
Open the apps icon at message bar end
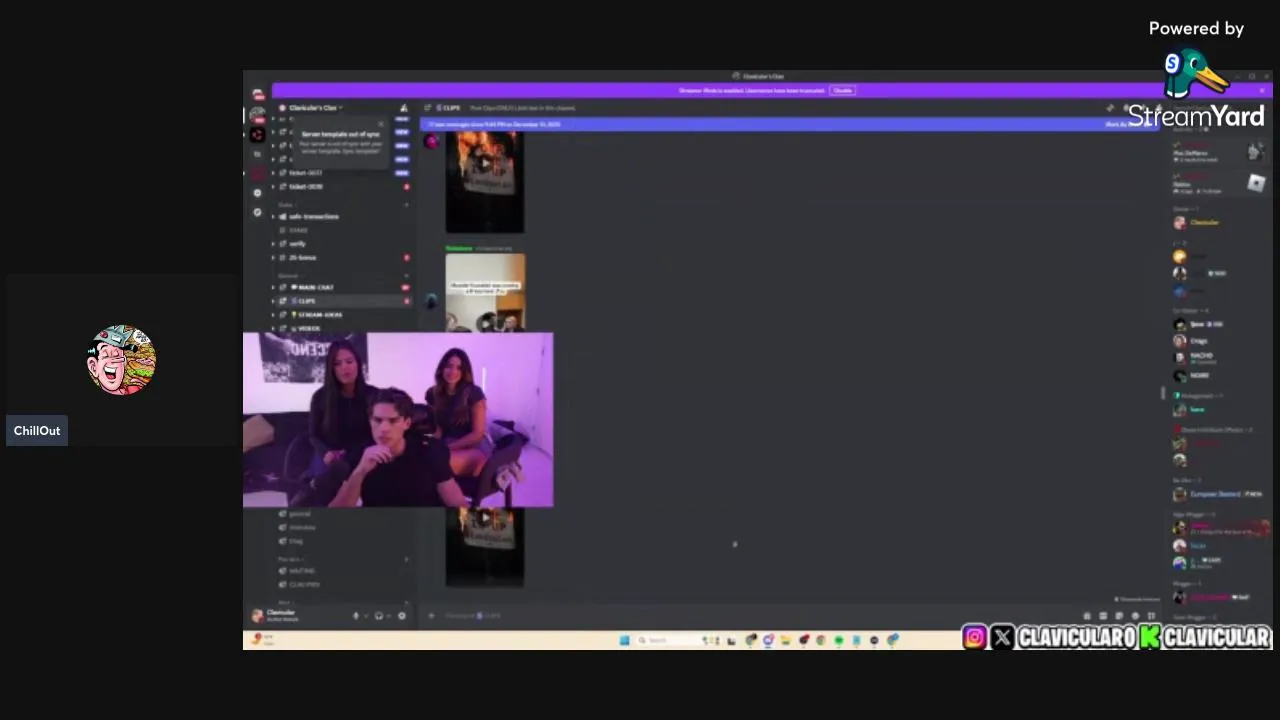click(x=1151, y=616)
